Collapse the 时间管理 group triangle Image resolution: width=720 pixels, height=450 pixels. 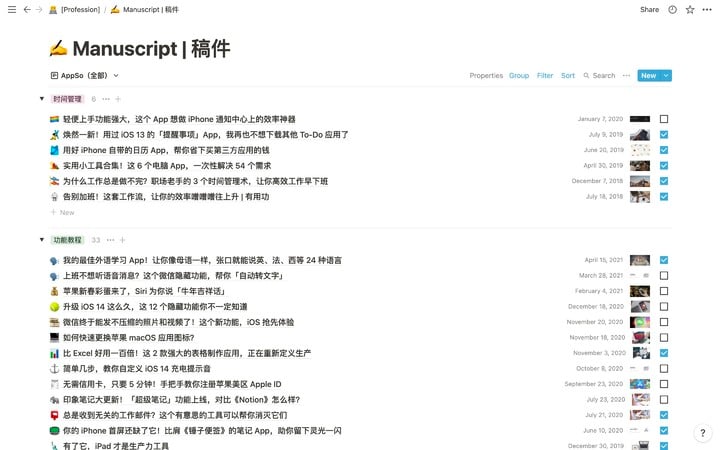tap(42, 99)
